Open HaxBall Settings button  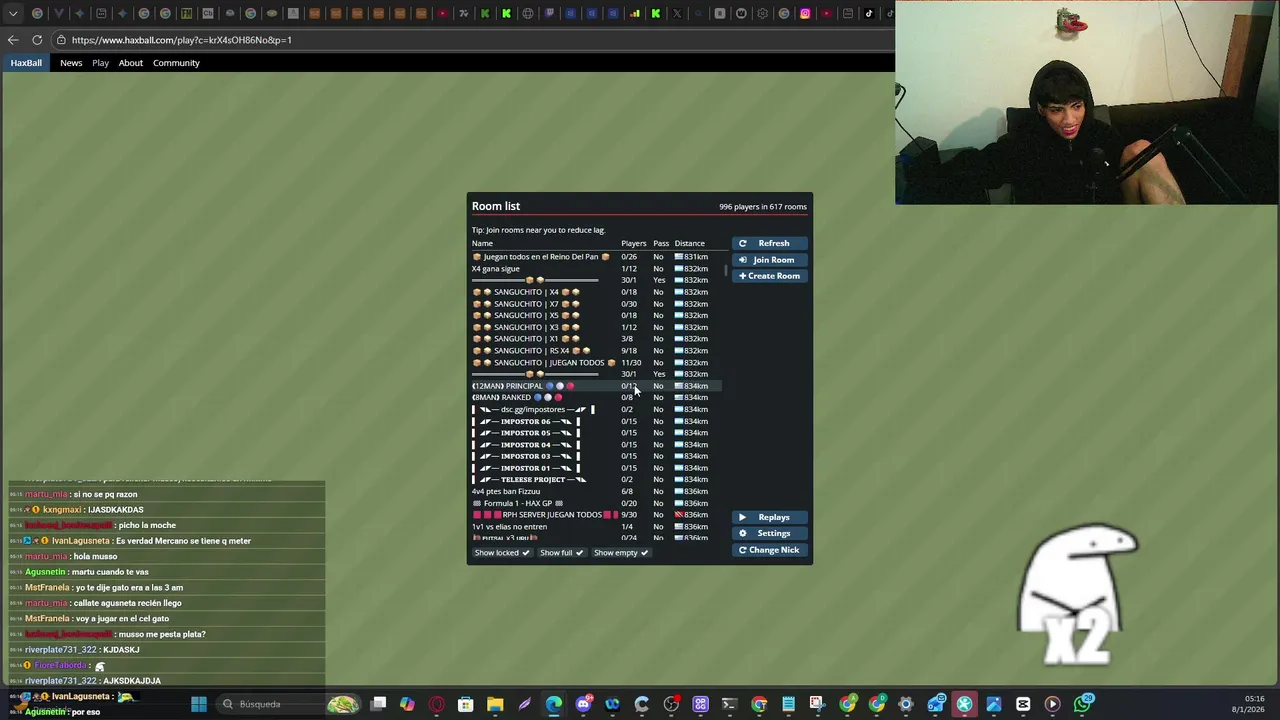point(769,533)
